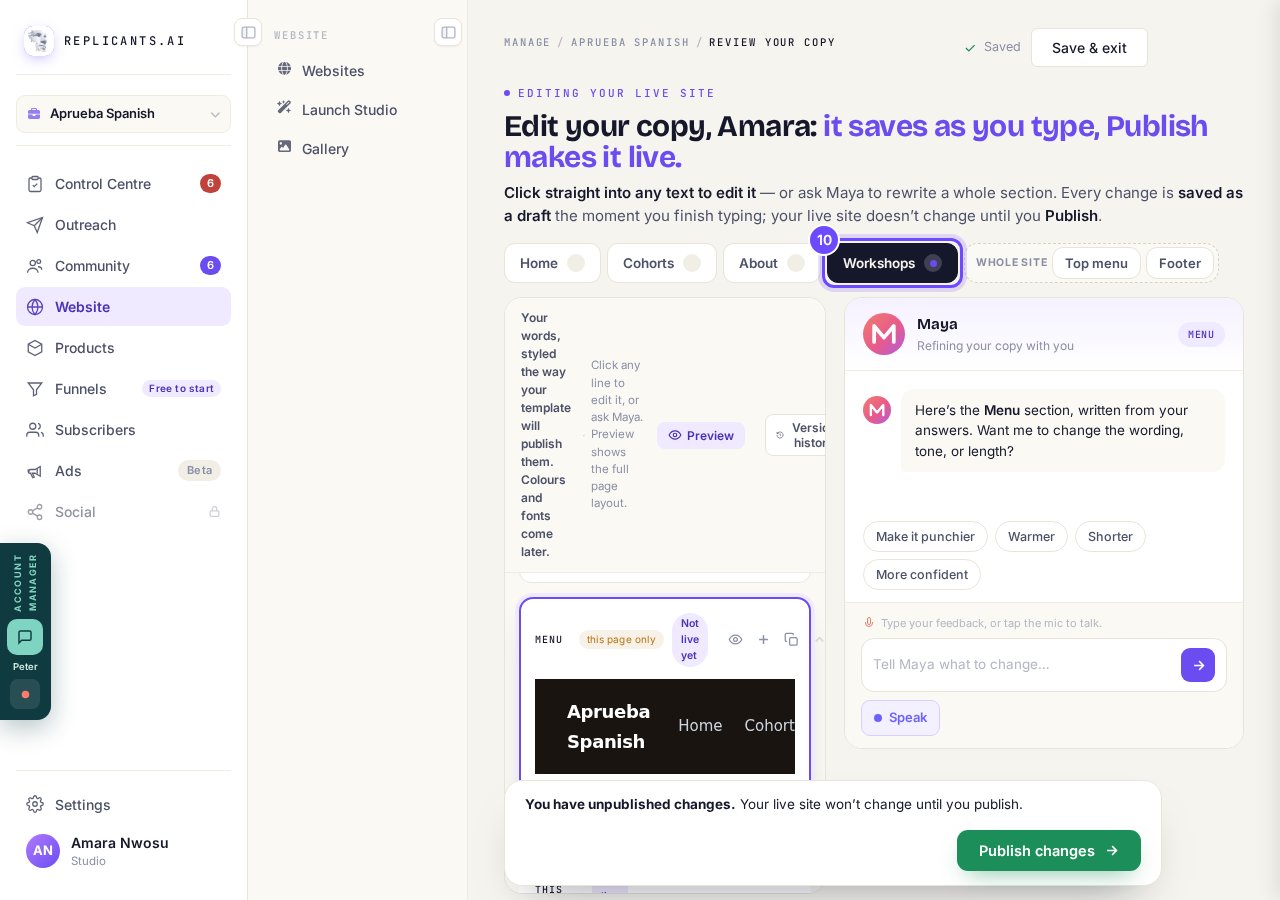Go to Manage in the breadcrumb
This screenshot has width=1280, height=900.
(x=527, y=42)
